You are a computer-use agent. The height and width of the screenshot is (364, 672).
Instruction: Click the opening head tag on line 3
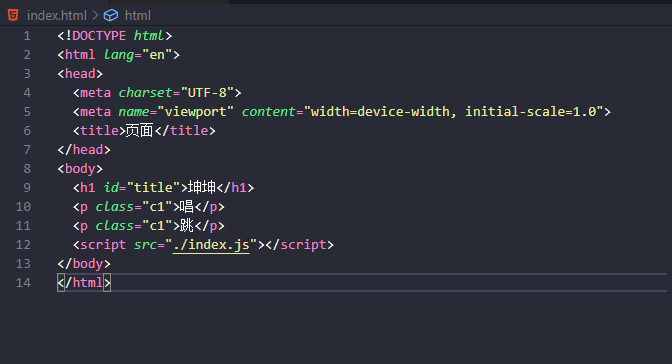[x=80, y=74]
